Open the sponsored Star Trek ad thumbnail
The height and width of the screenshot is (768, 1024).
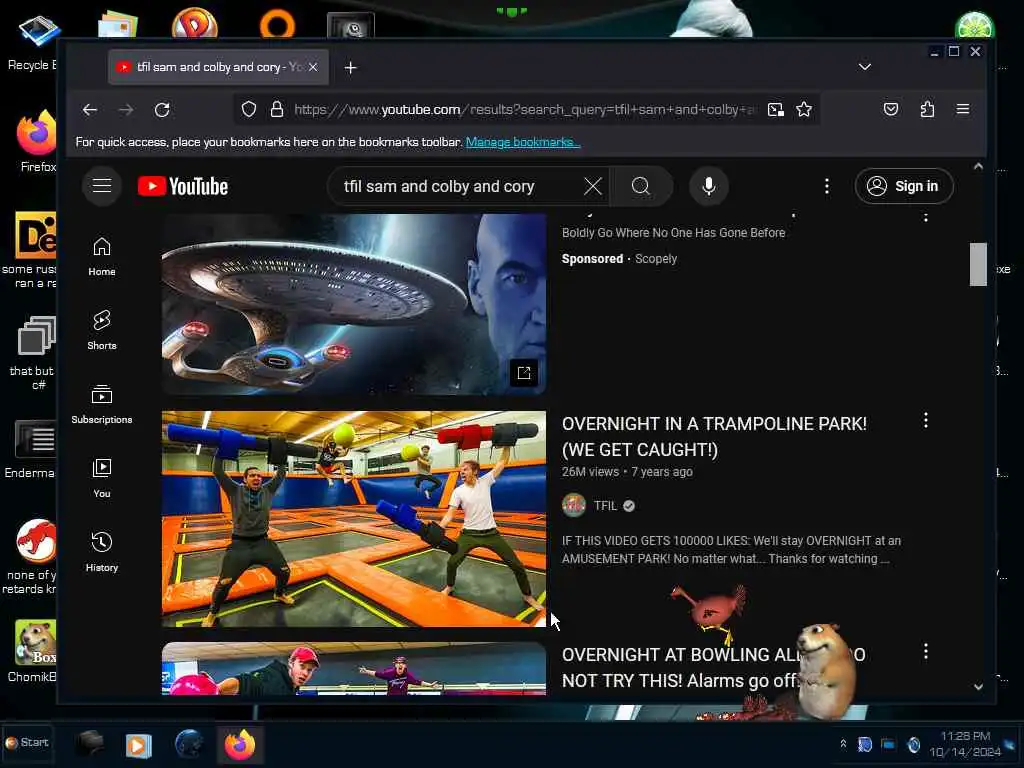tap(354, 304)
